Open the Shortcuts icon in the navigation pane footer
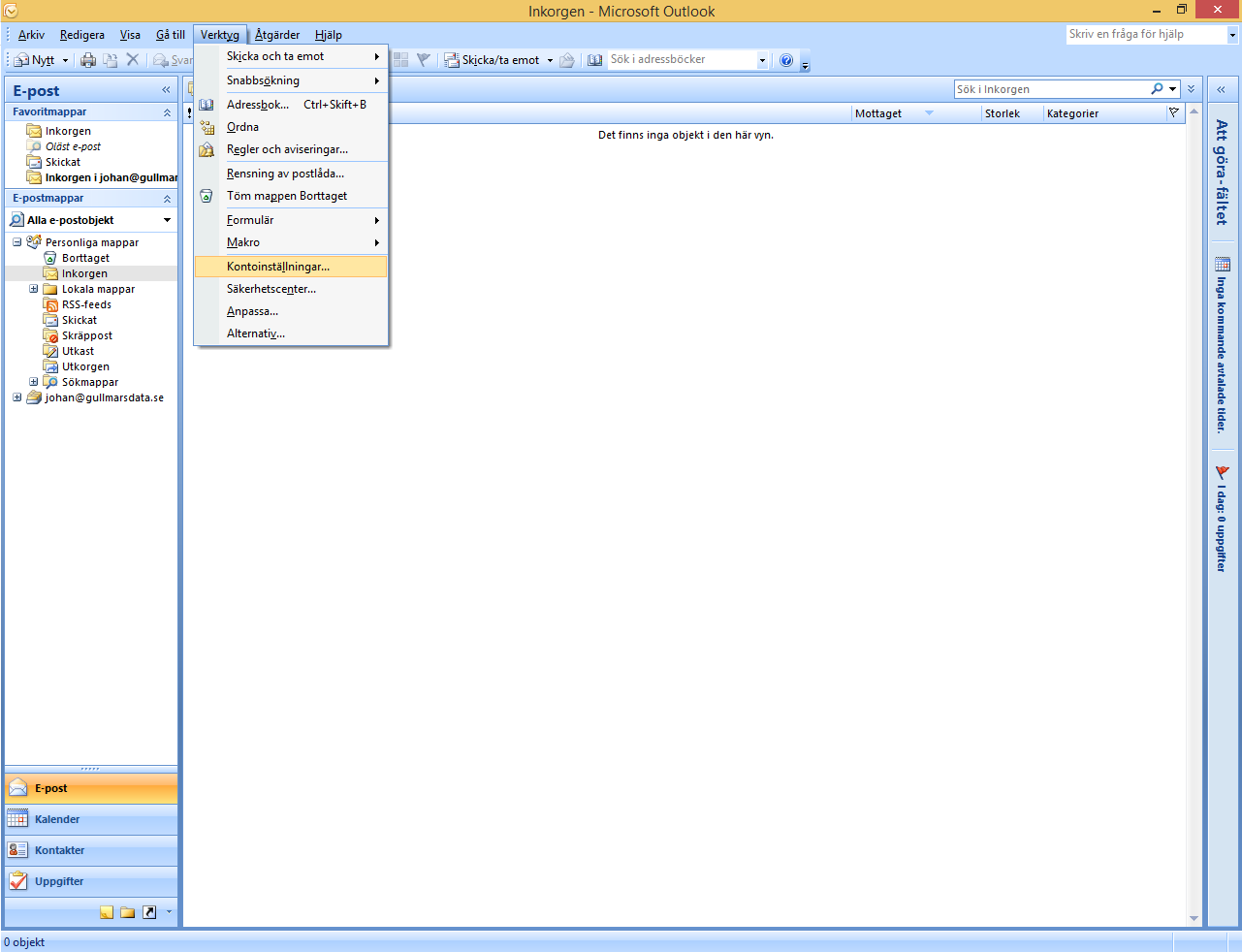1242x952 pixels. coord(149,912)
